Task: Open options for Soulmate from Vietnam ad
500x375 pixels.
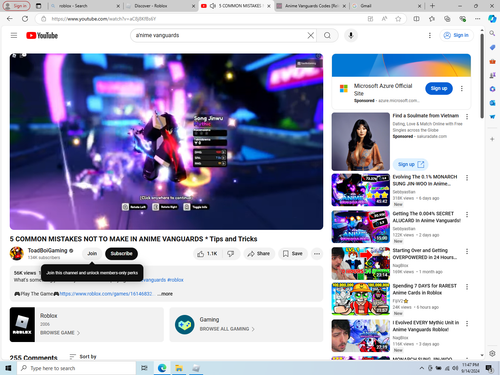Action: [467, 116]
